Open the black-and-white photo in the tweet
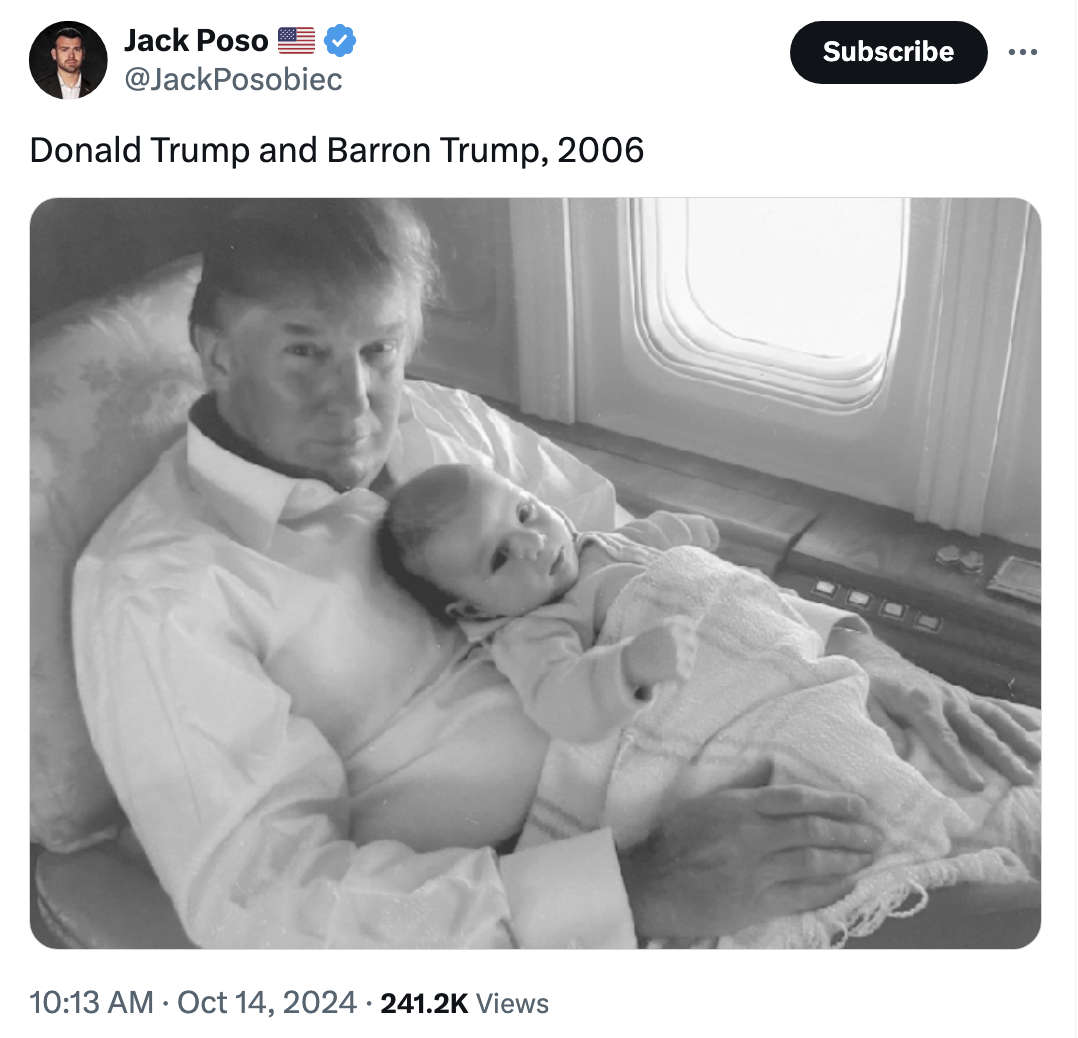This screenshot has height=1038, width=1078. [535, 573]
